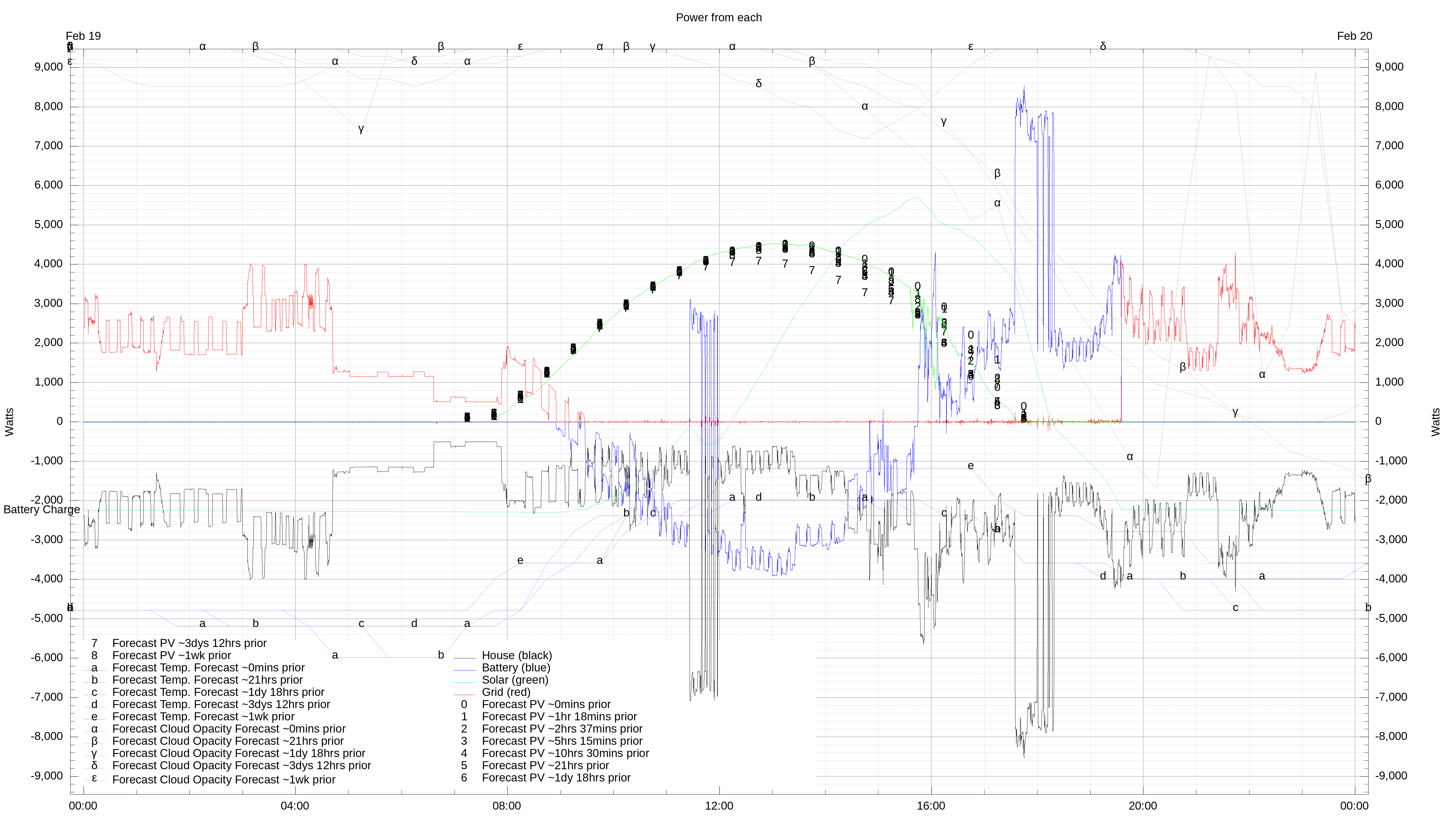Click legend entry 'Forecast PV ~21hrs prior'
The width and height of the screenshot is (1456, 819).
tap(545, 765)
